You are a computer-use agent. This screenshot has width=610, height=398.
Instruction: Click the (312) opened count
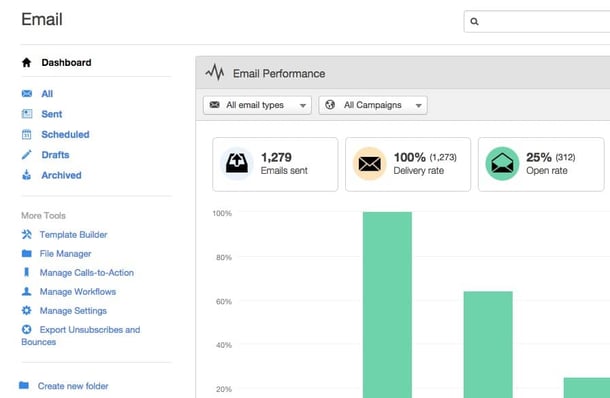tap(565, 157)
